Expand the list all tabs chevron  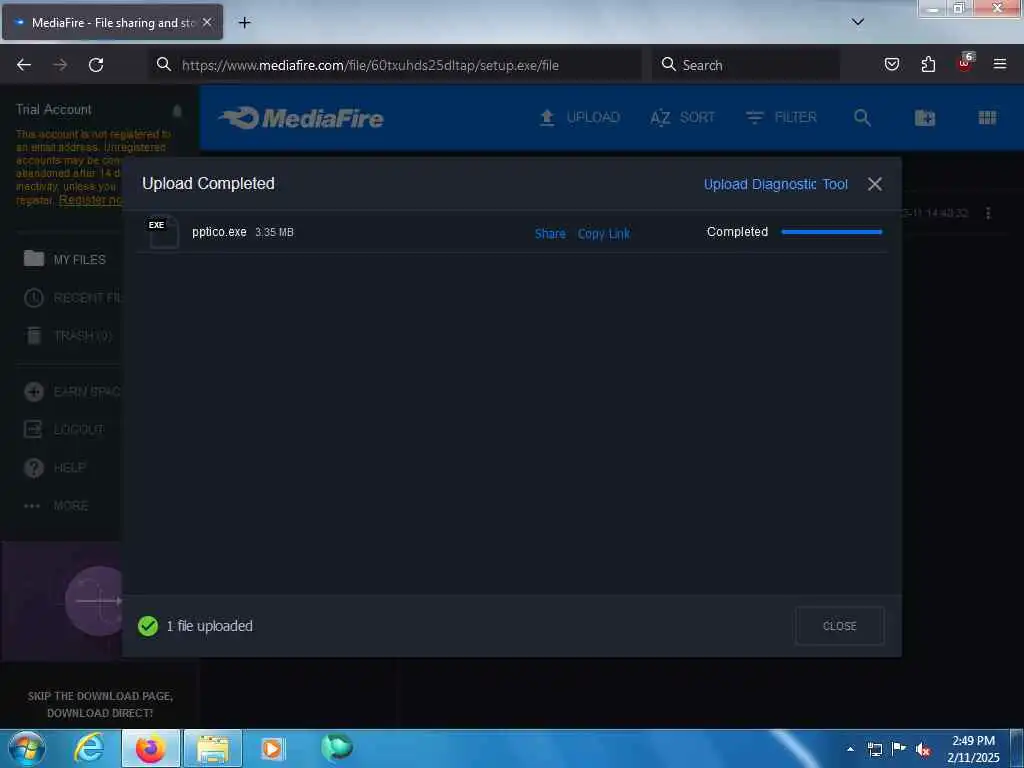(x=857, y=22)
